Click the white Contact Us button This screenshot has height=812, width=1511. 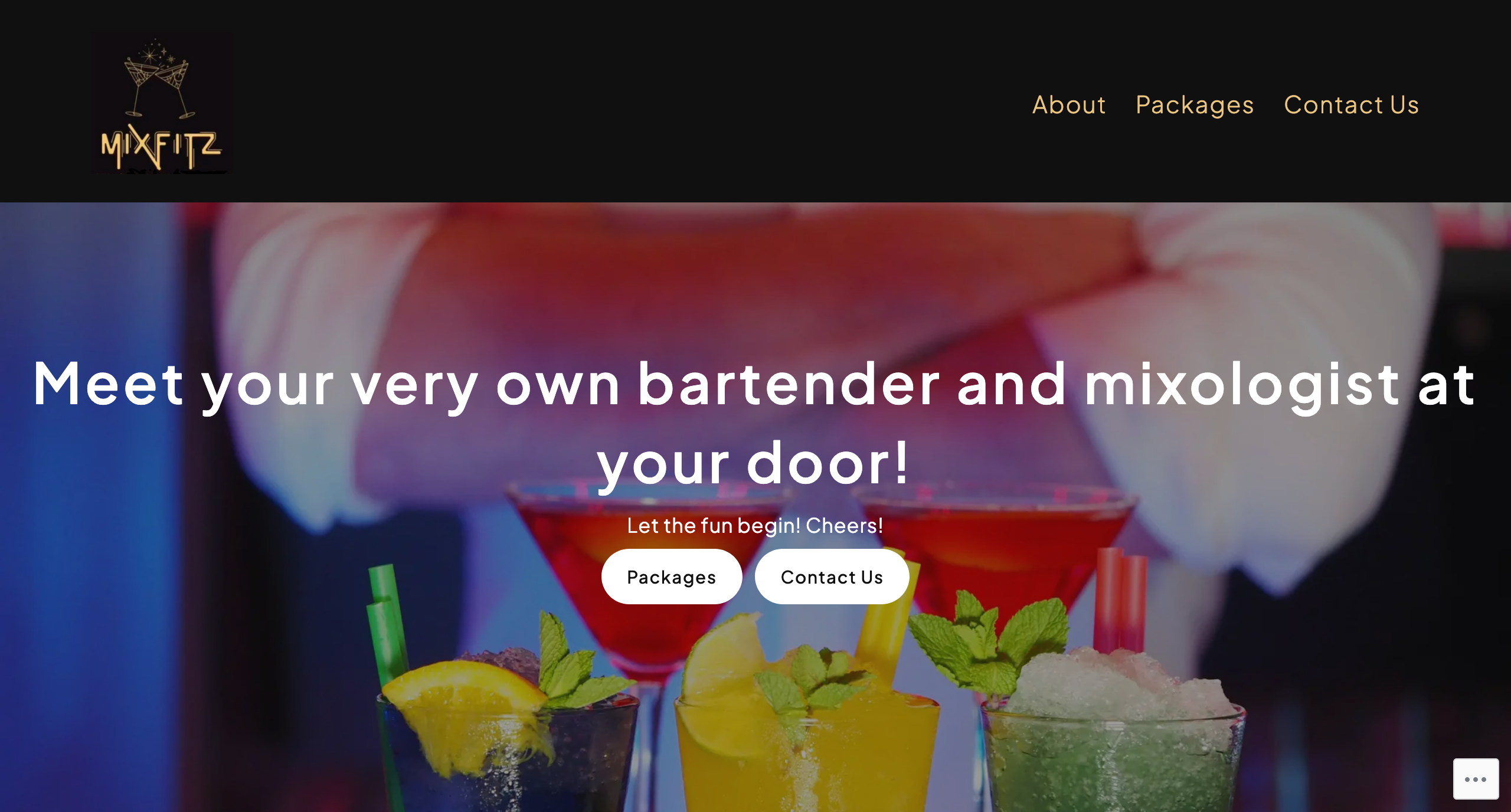[x=832, y=577]
